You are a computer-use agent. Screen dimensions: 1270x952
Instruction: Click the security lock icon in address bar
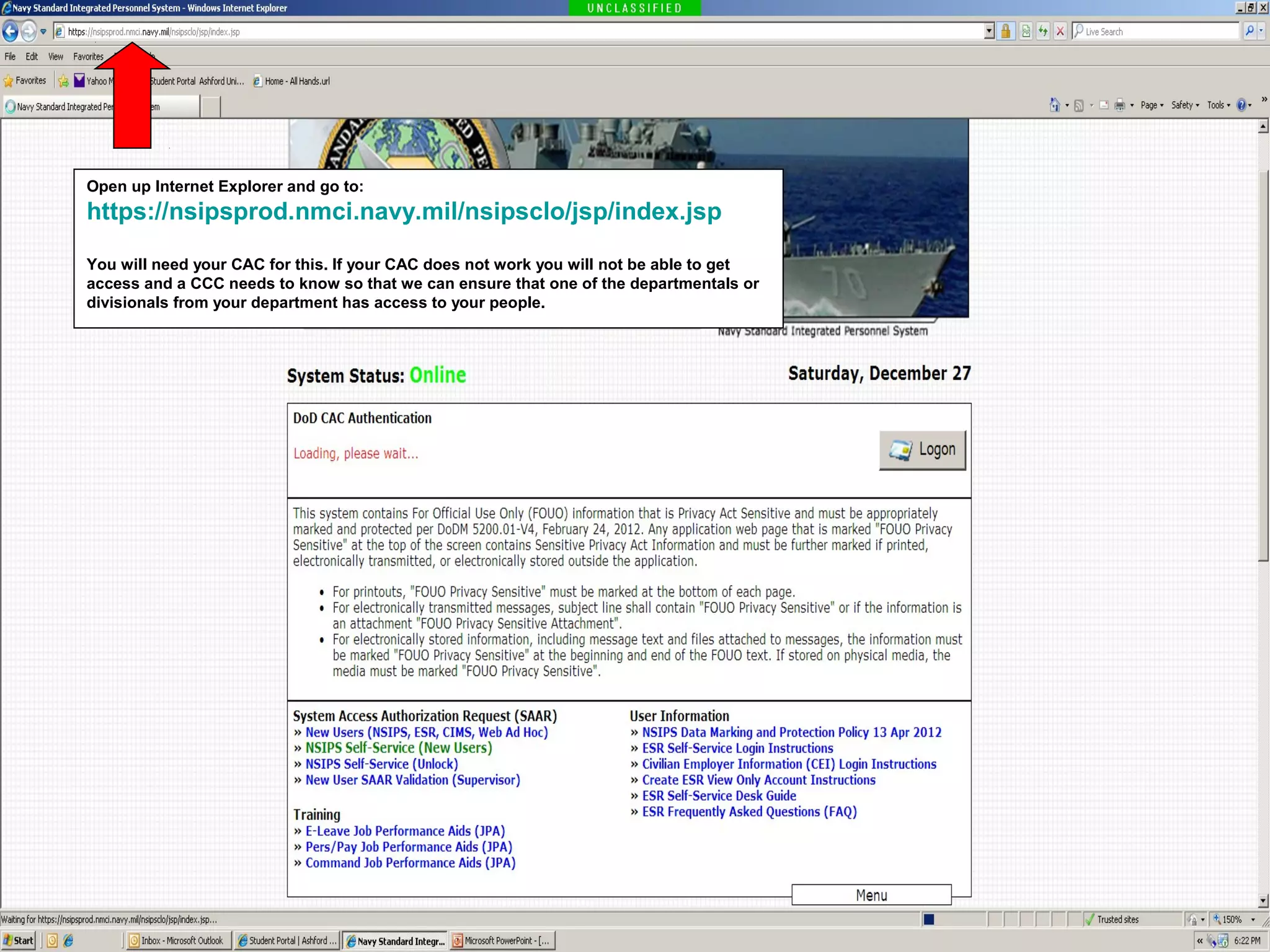coord(1006,31)
